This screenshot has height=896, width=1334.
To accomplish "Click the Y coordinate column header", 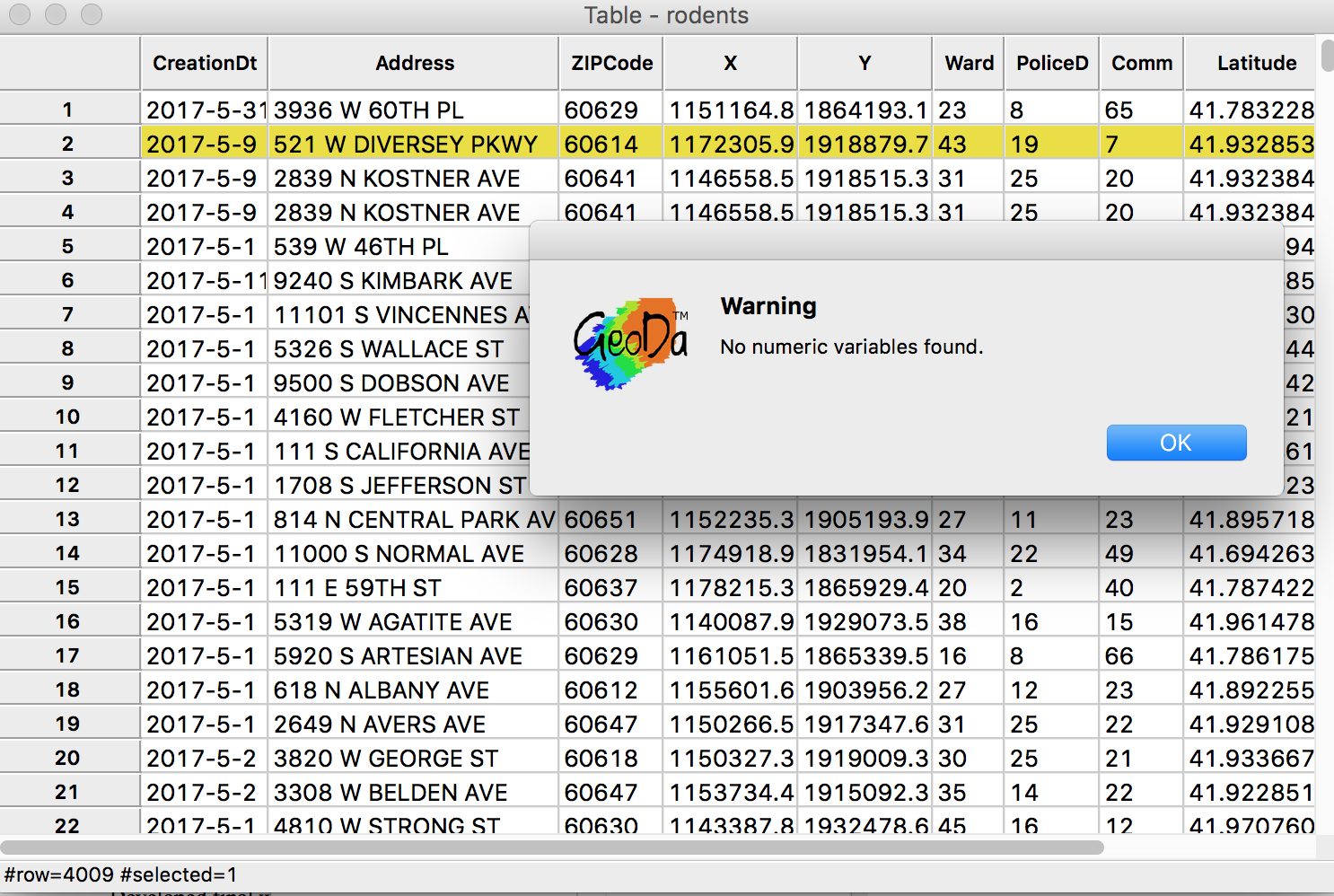I will (x=864, y=63).
